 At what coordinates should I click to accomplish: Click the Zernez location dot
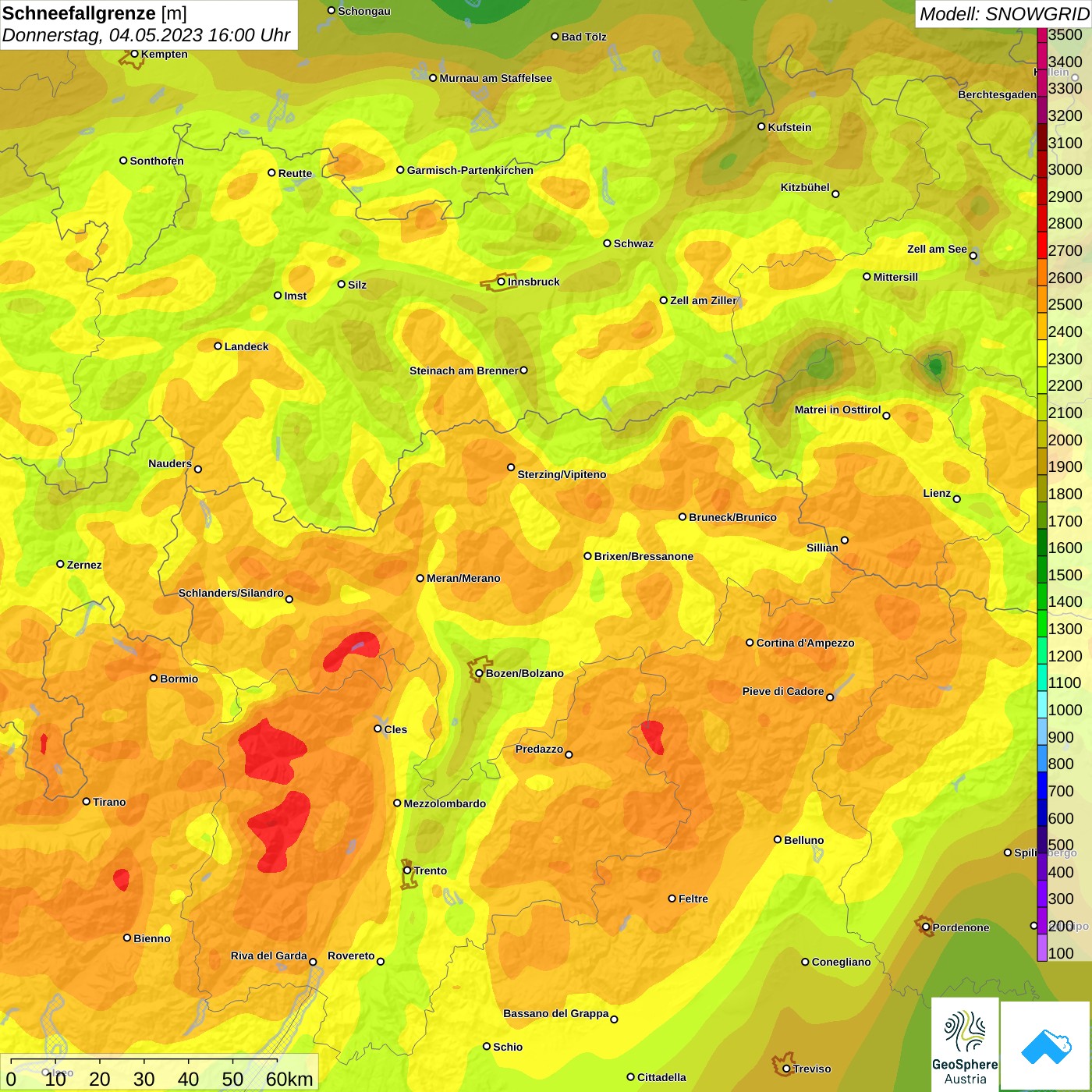[60, 564]
